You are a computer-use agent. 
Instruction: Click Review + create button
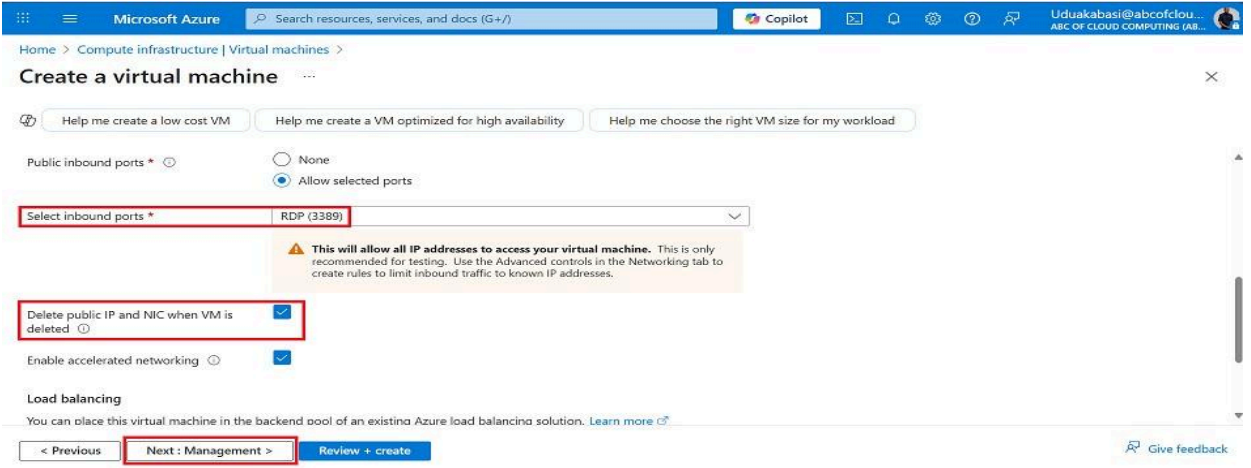coord(364,451)
